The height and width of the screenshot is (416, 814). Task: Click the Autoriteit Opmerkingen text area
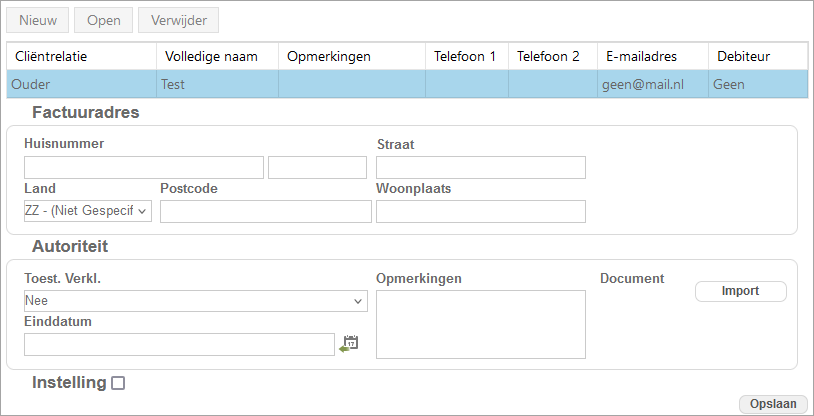(480, 324)
